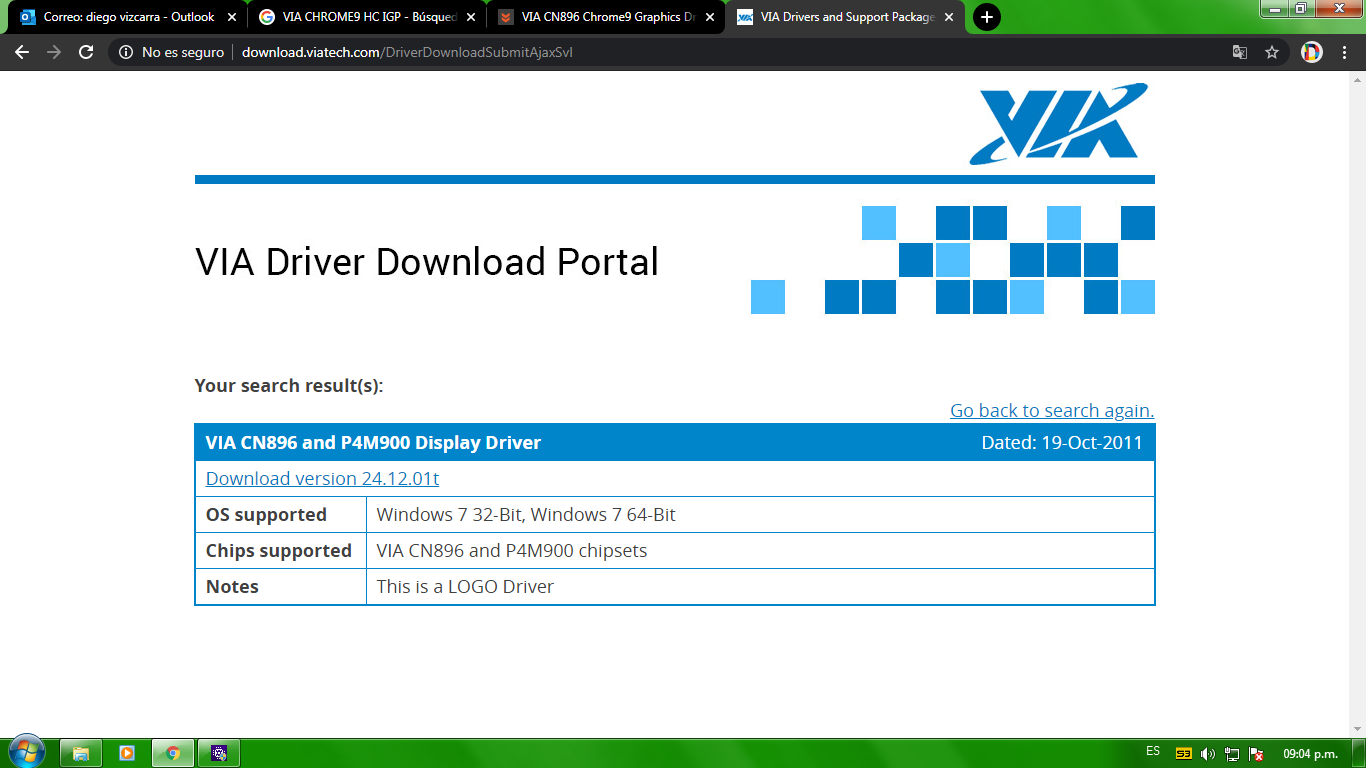Open the page translate icon in address bar
This screenshot has height=768, width=1366.
click(1240, 52)
